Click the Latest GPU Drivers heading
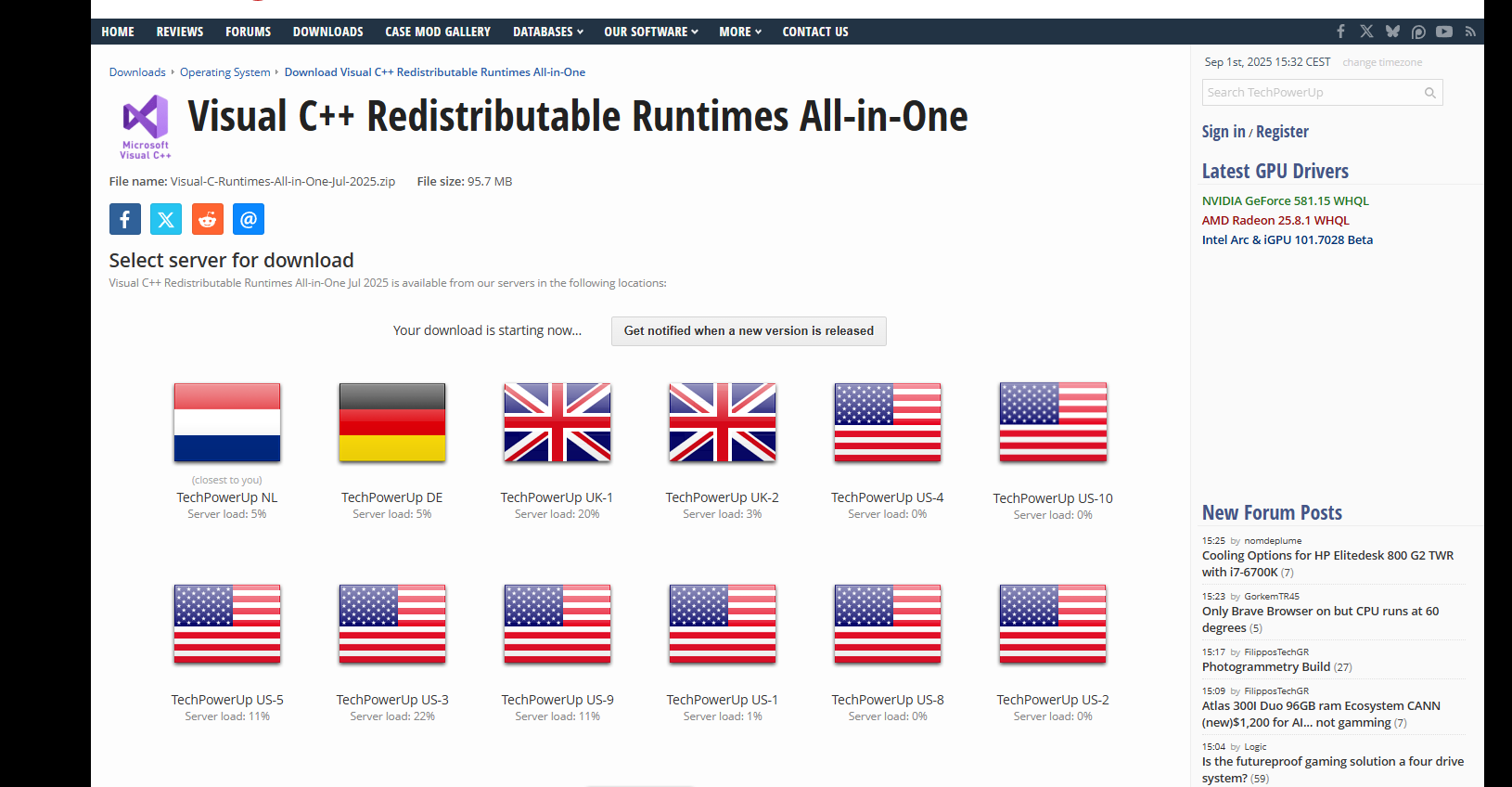Viewport: 1512px width, 787px height. (x=1275, y=171)
